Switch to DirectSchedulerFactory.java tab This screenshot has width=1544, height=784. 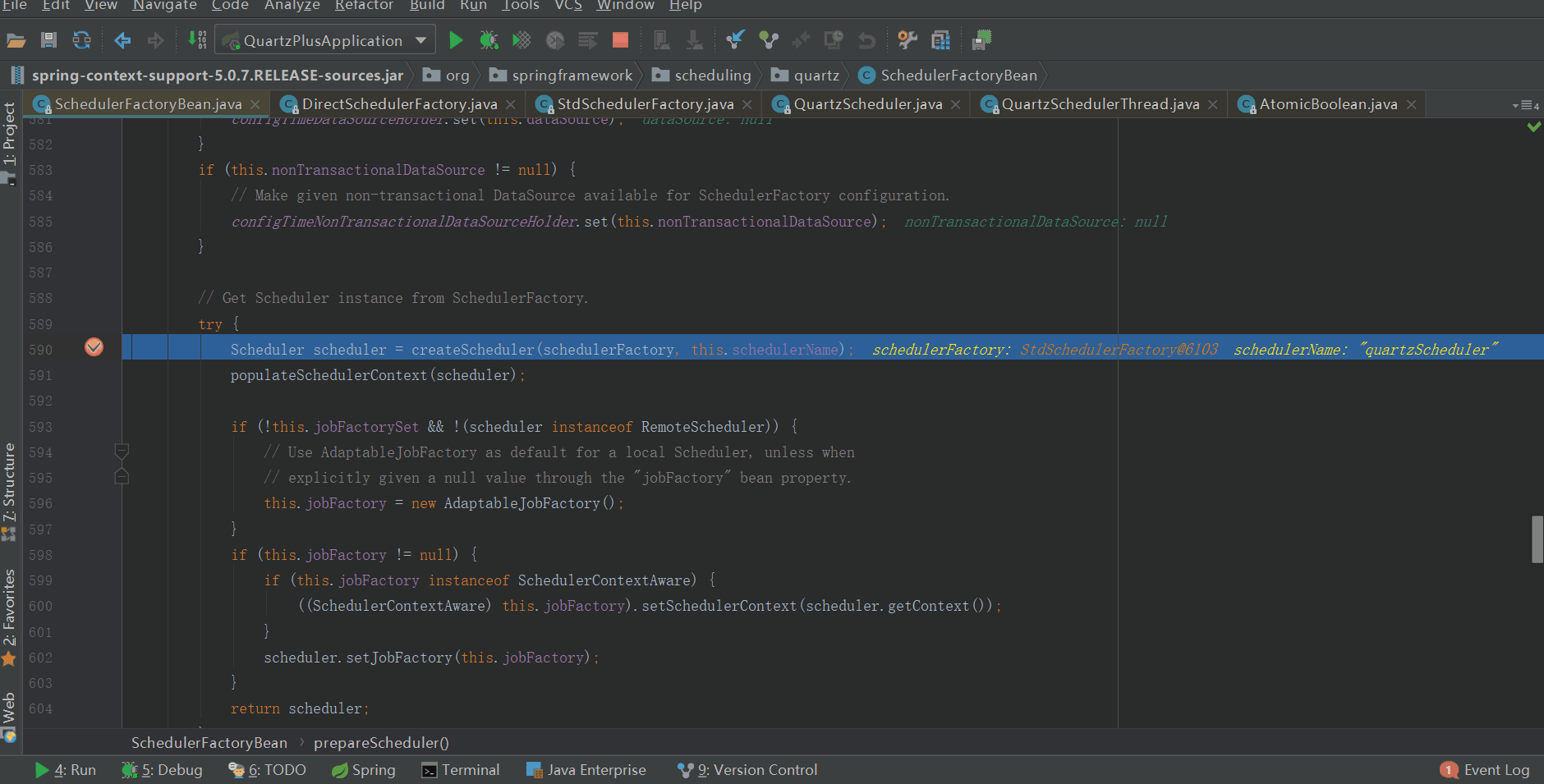pyautogui.click(x=398, y=104)
